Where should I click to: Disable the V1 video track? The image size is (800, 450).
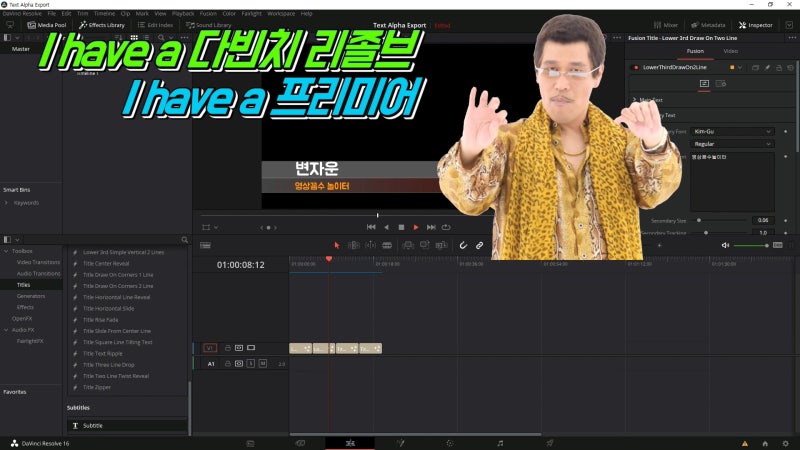point(251,348)
